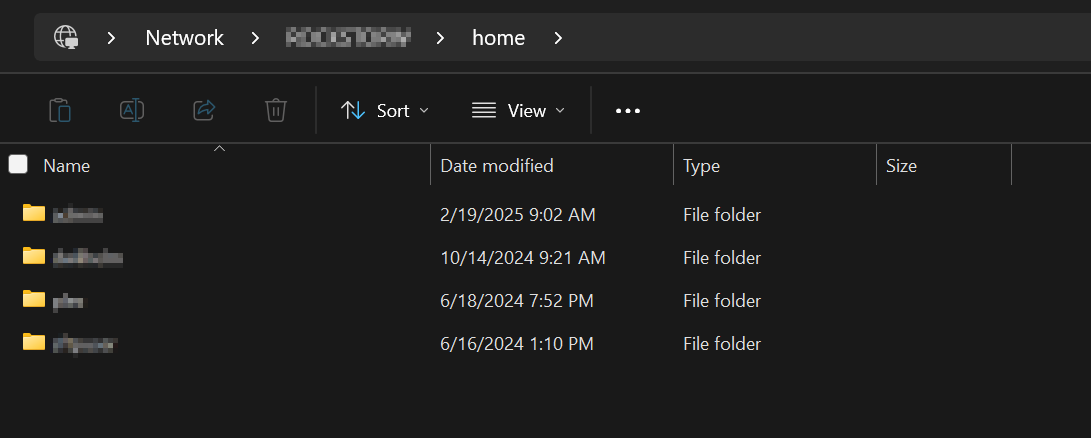
Task: Click the Size column header
Action: [x=901, y=166]
